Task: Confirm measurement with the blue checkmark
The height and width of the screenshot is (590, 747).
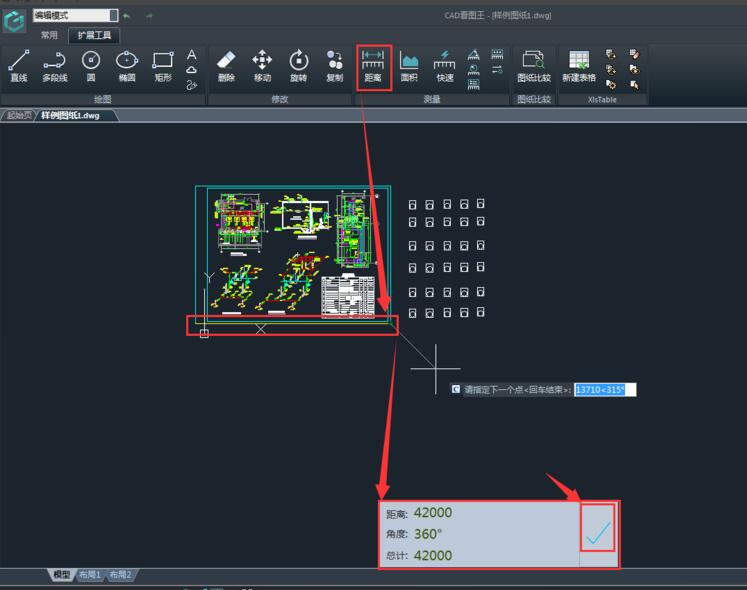Action: [598, 535]
